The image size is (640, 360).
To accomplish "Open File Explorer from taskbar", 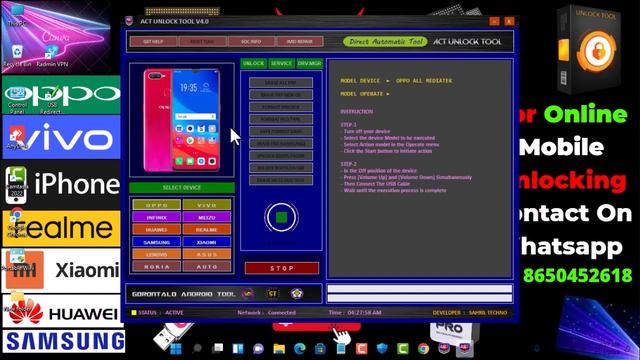I will [x=279, y=349].
